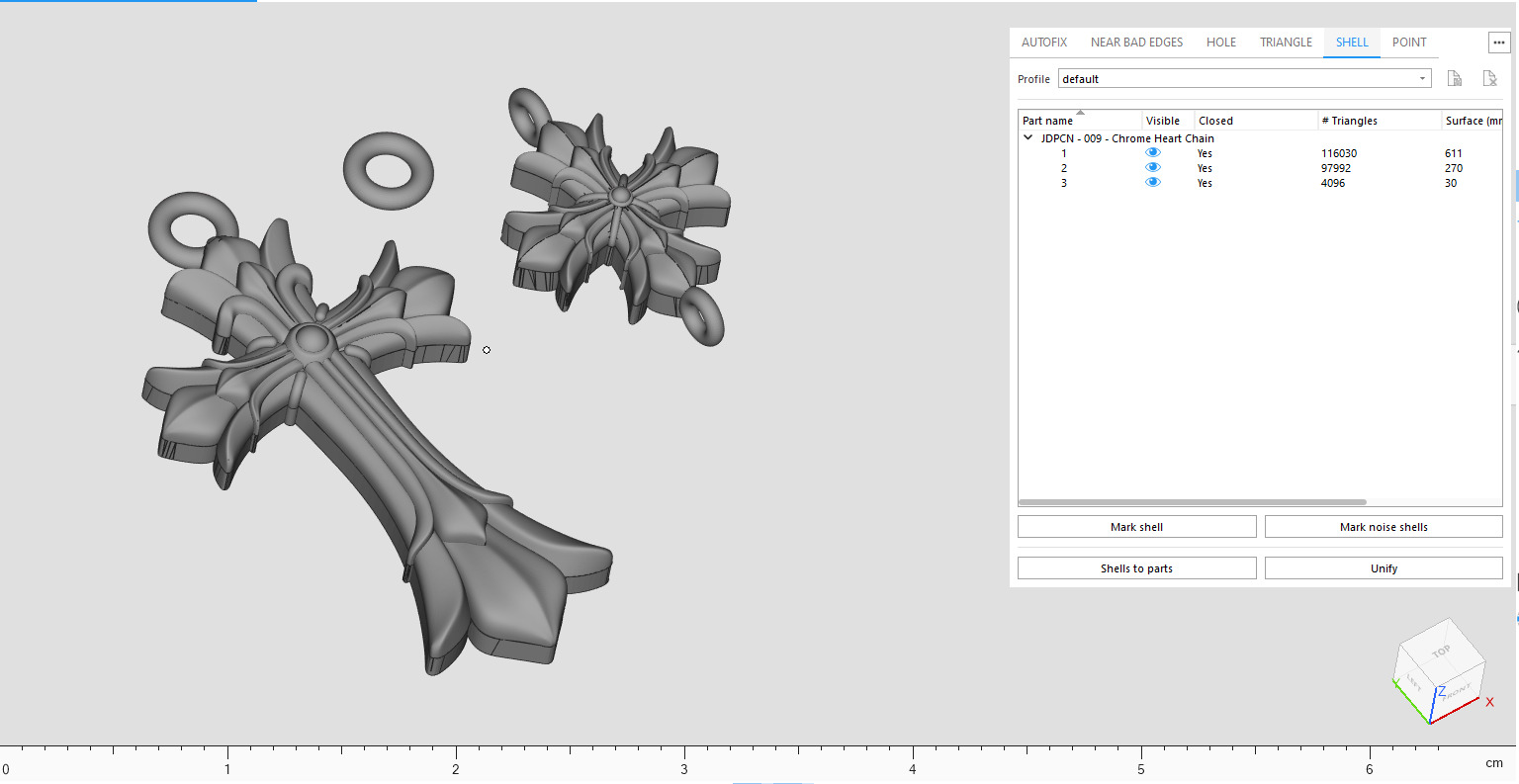Image resolution: width=1519 pixels, height=784 pixels.
Task: Switch to the HOLE tab
Action: (x=1220, y=43)
